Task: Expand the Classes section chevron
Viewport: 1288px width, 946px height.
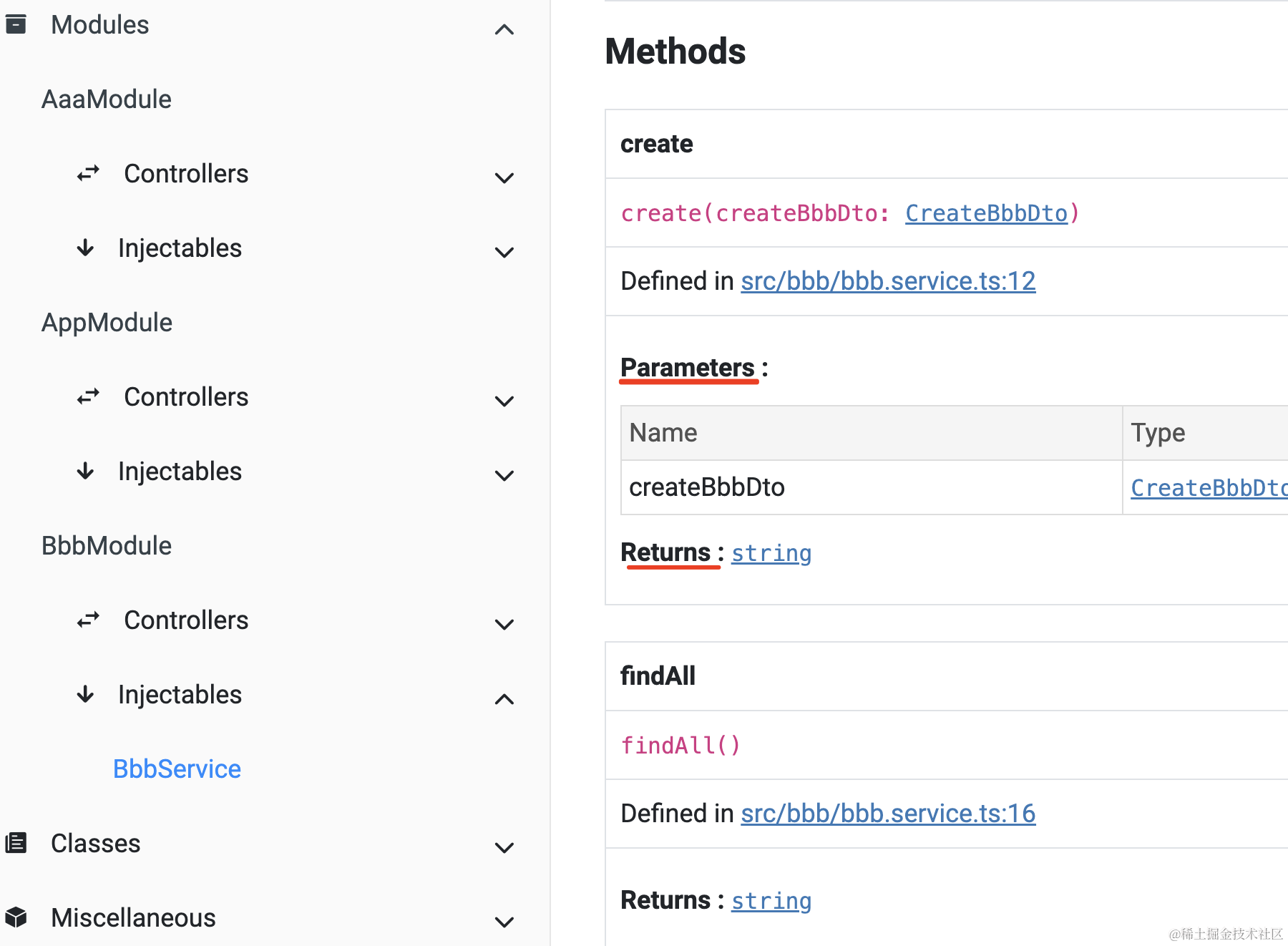Action: [x=504, y=847]
